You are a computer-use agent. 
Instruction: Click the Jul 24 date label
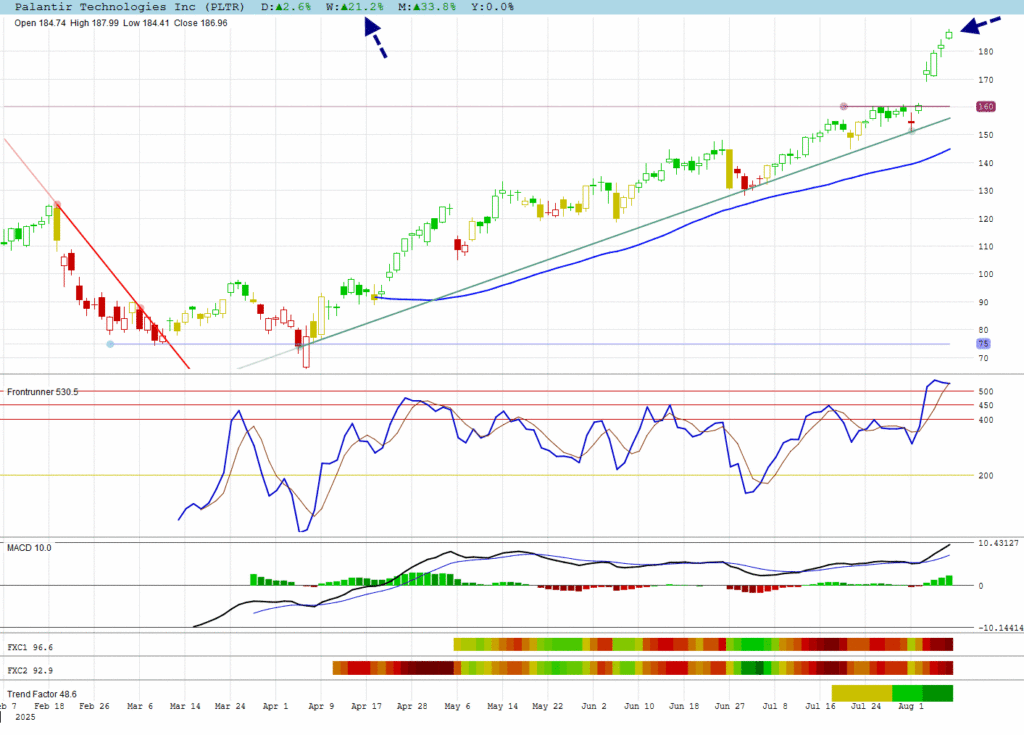(x=866, y=706)
